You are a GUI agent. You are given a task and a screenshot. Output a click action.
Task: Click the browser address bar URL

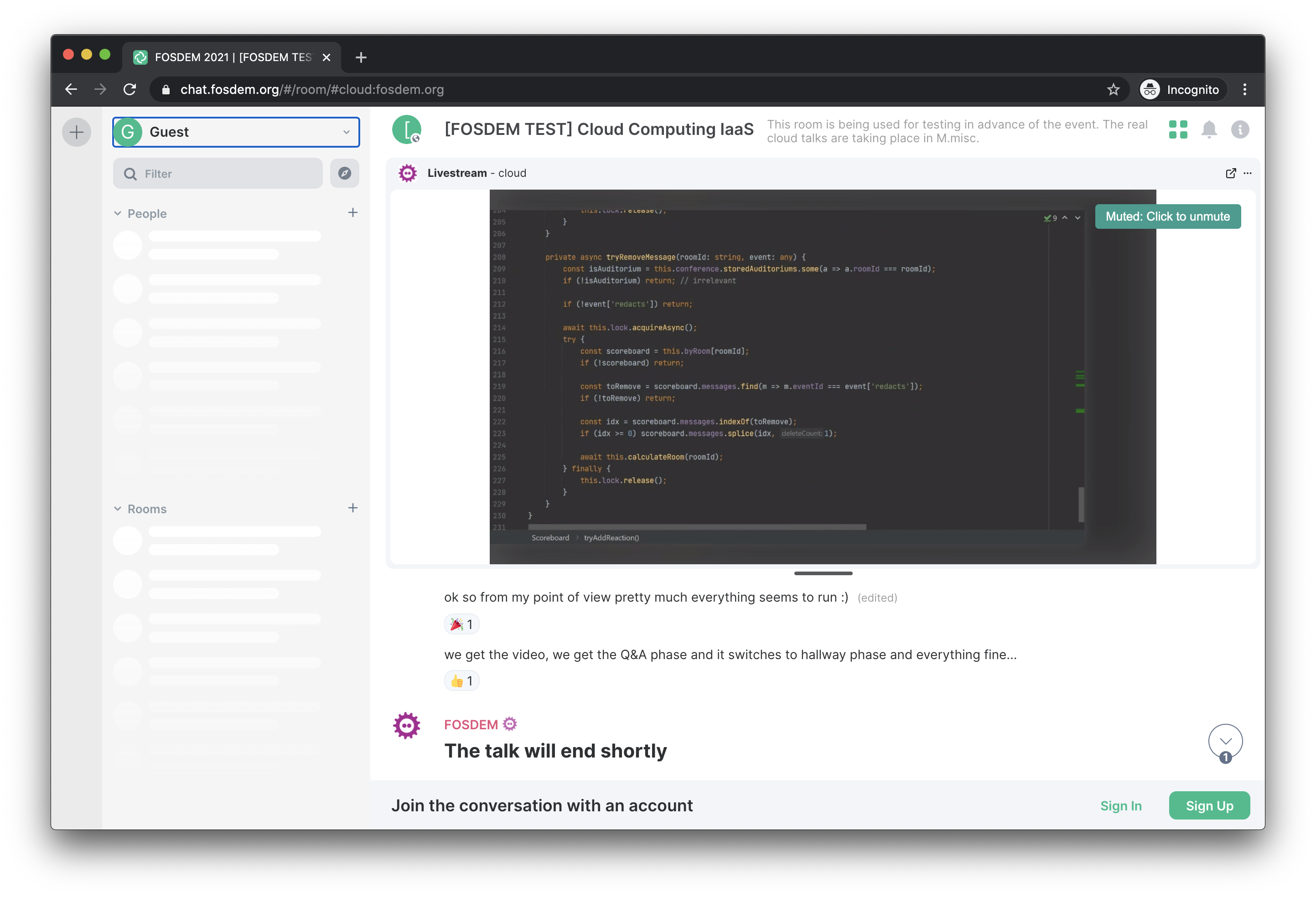pyautogui.click(x=312, y=89)
